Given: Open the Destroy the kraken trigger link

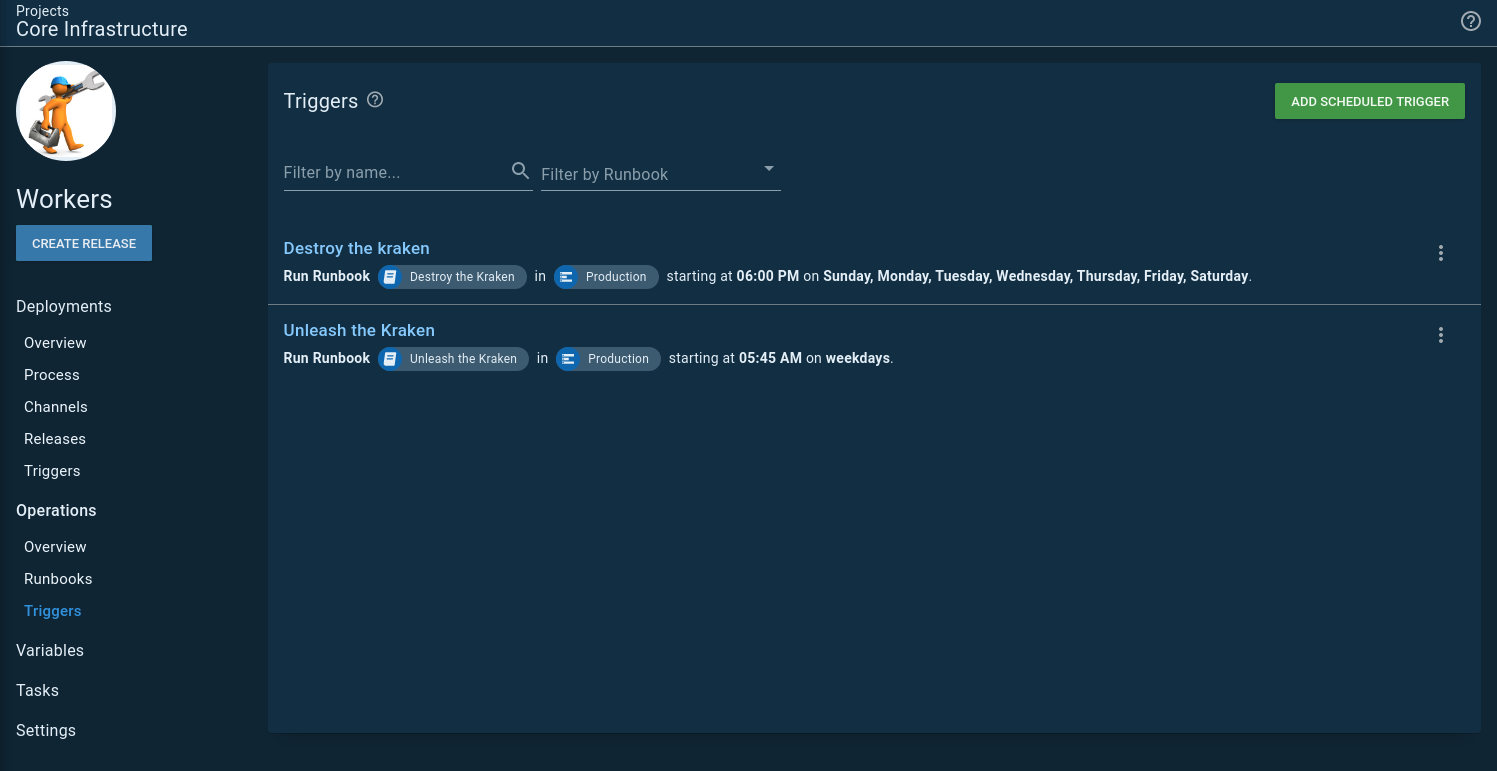Looking at the screenshot, I should click(356, 248).
